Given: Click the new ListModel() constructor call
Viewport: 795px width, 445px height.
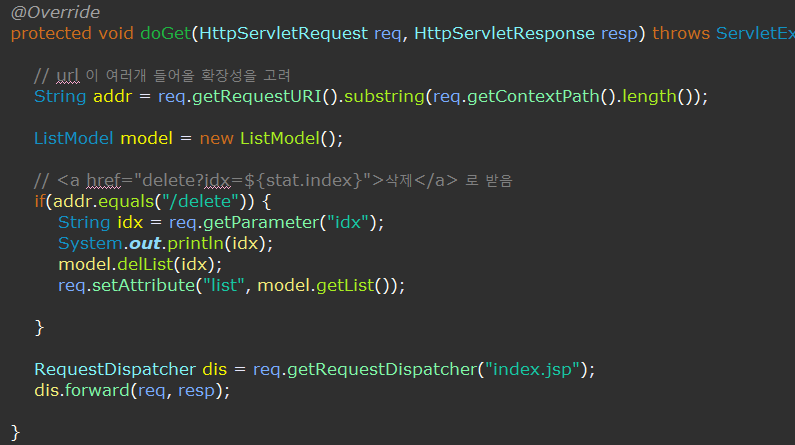Looking at the screenshot, I should click(271, 138).
